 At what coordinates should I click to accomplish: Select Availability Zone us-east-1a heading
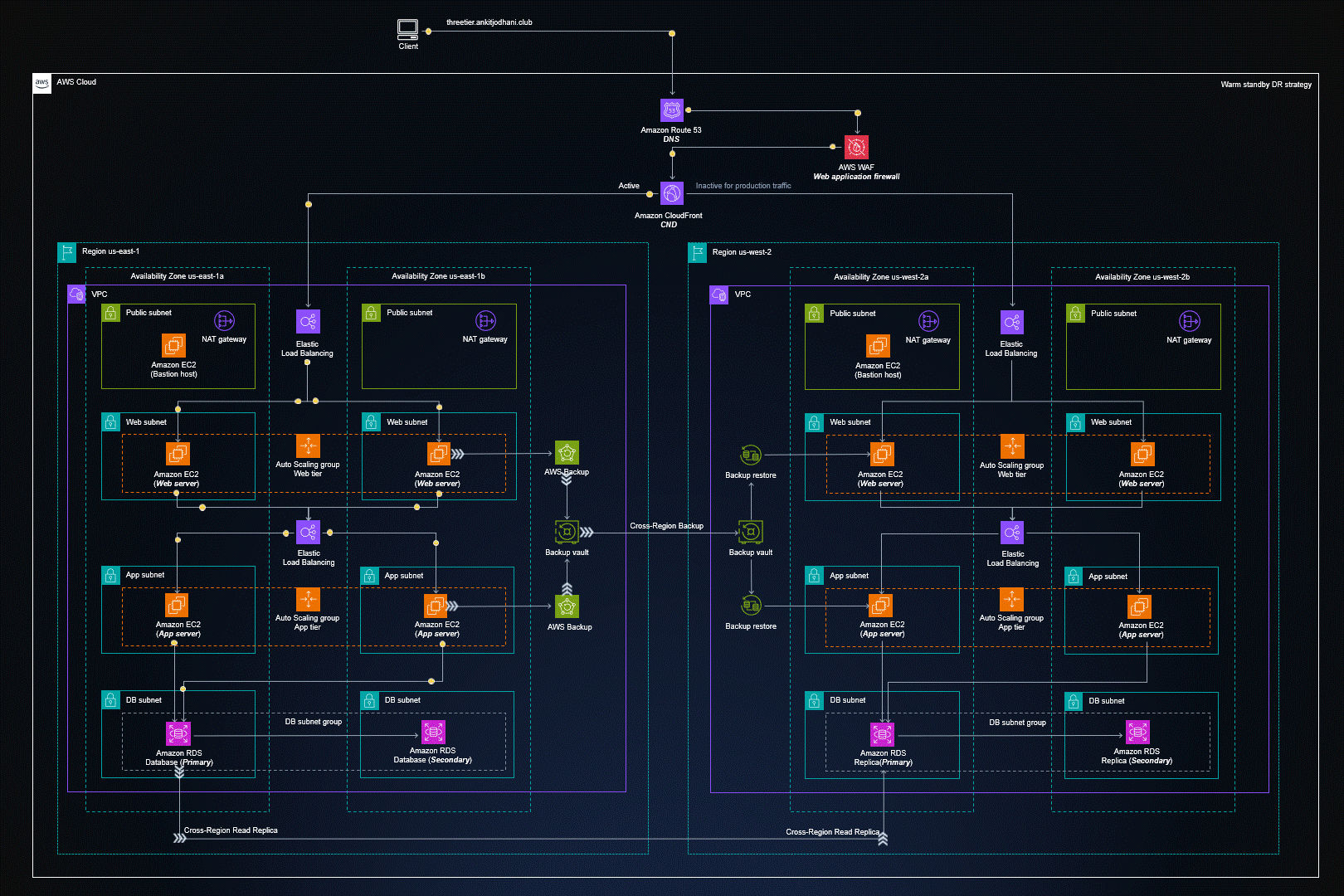click(177, 276)
